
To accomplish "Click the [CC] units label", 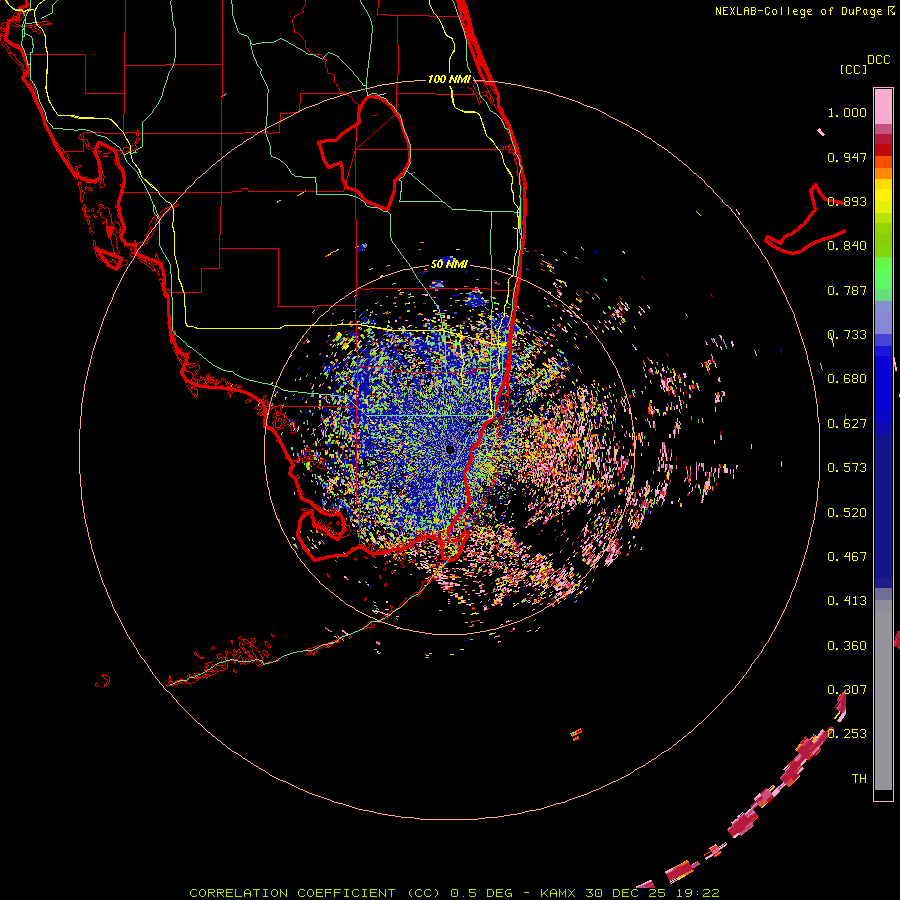I will [x=853, y=69].
